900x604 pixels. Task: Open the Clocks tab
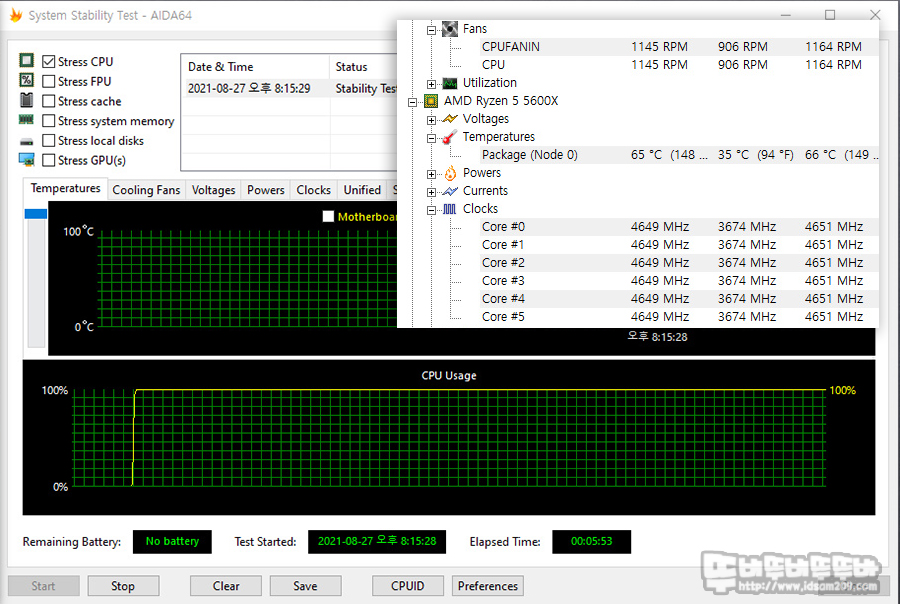click(313, 190)
